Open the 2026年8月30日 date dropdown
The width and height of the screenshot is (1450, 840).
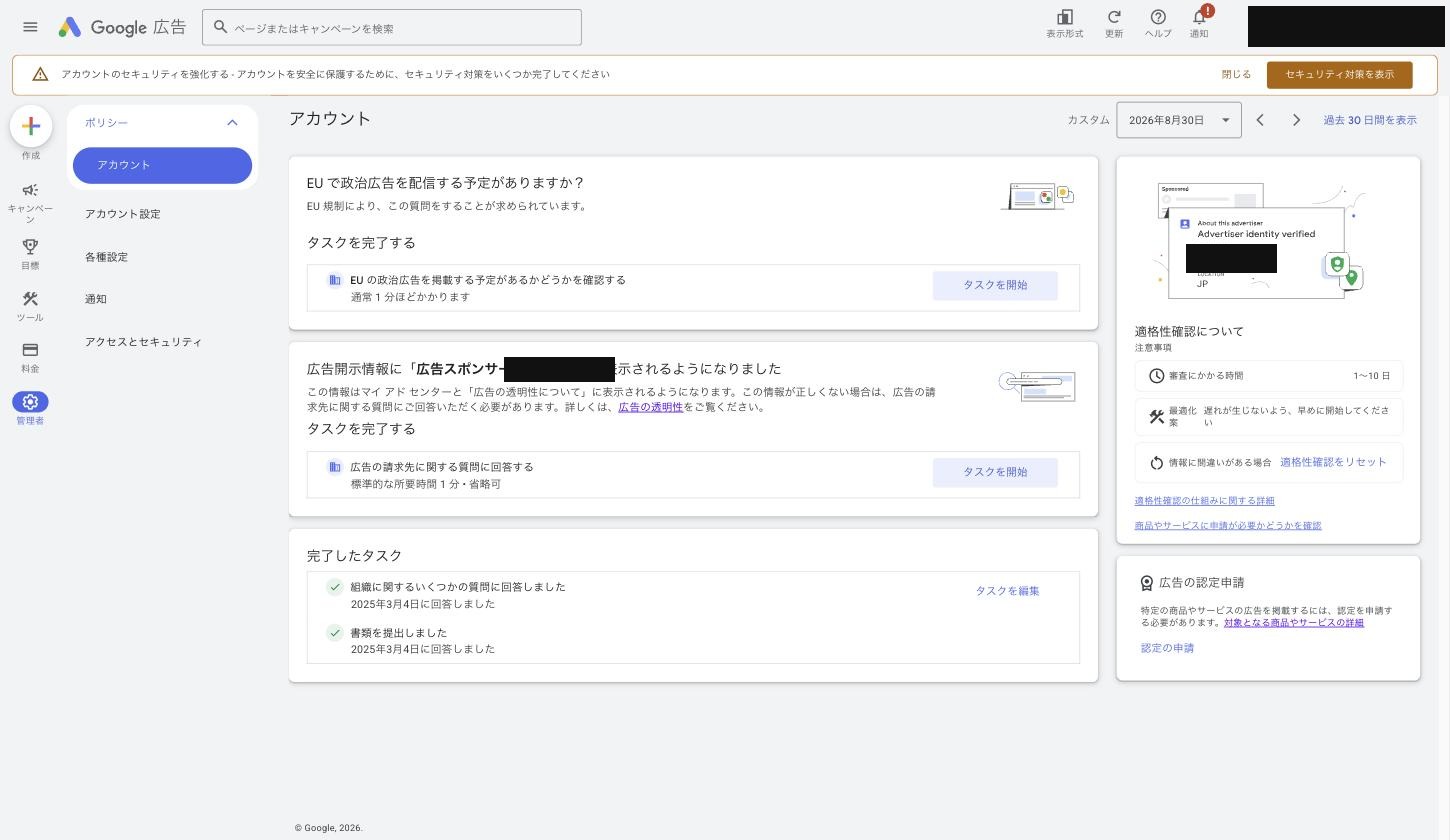(x=1179, y=120)
